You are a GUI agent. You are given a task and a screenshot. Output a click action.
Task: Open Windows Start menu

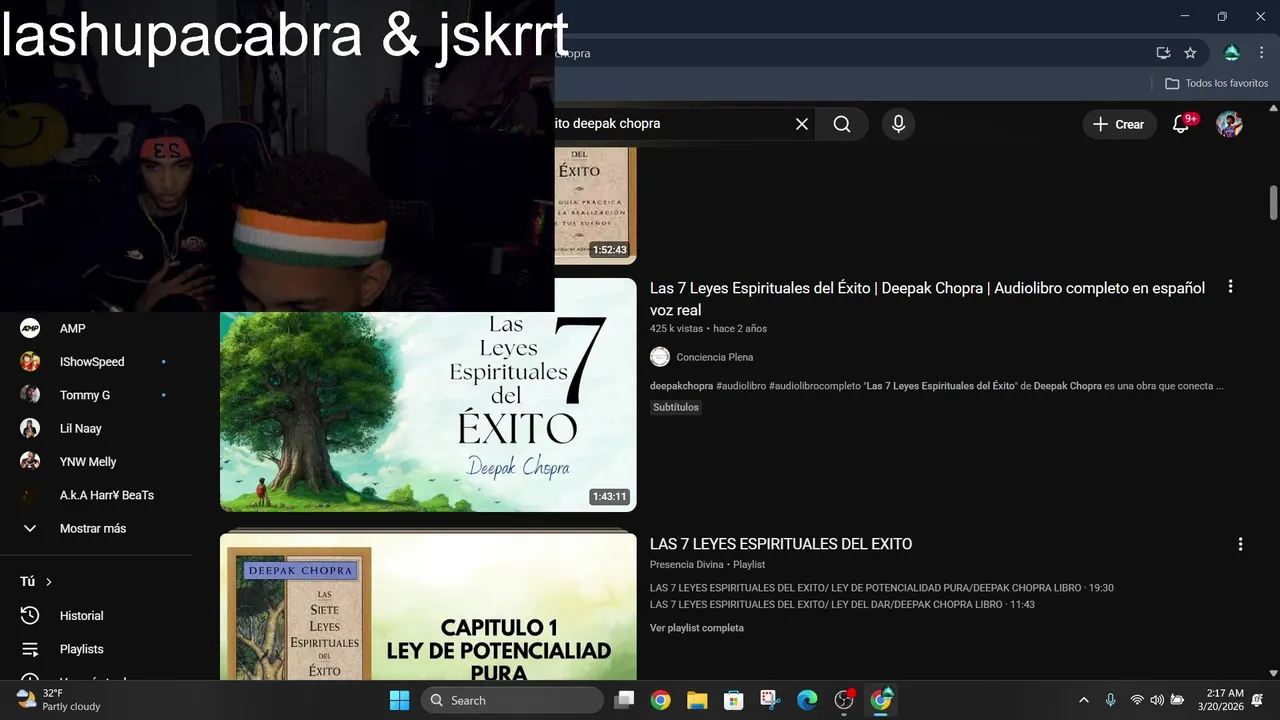pos(399,700)
